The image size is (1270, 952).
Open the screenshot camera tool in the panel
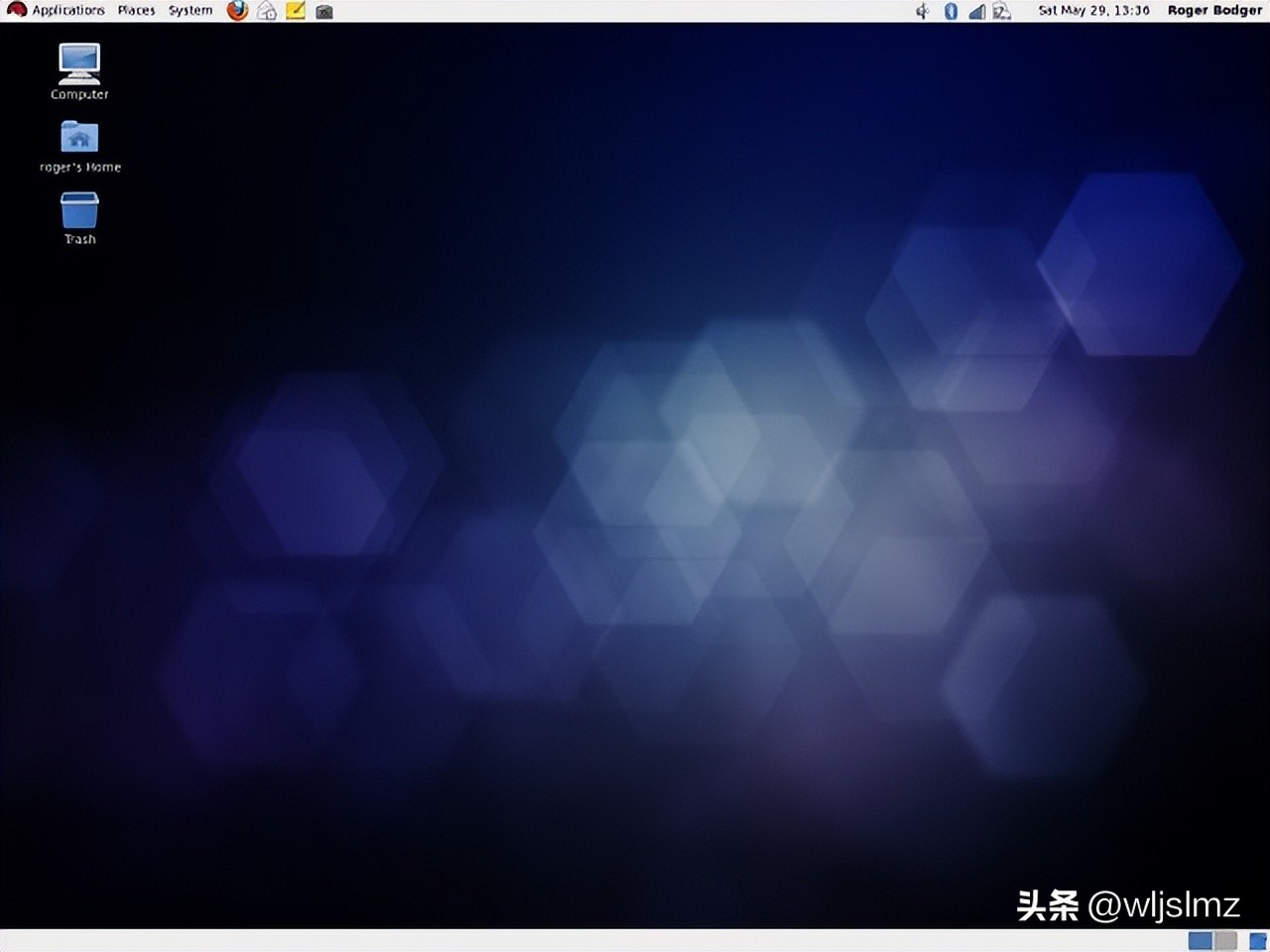(x=323, y=11)
